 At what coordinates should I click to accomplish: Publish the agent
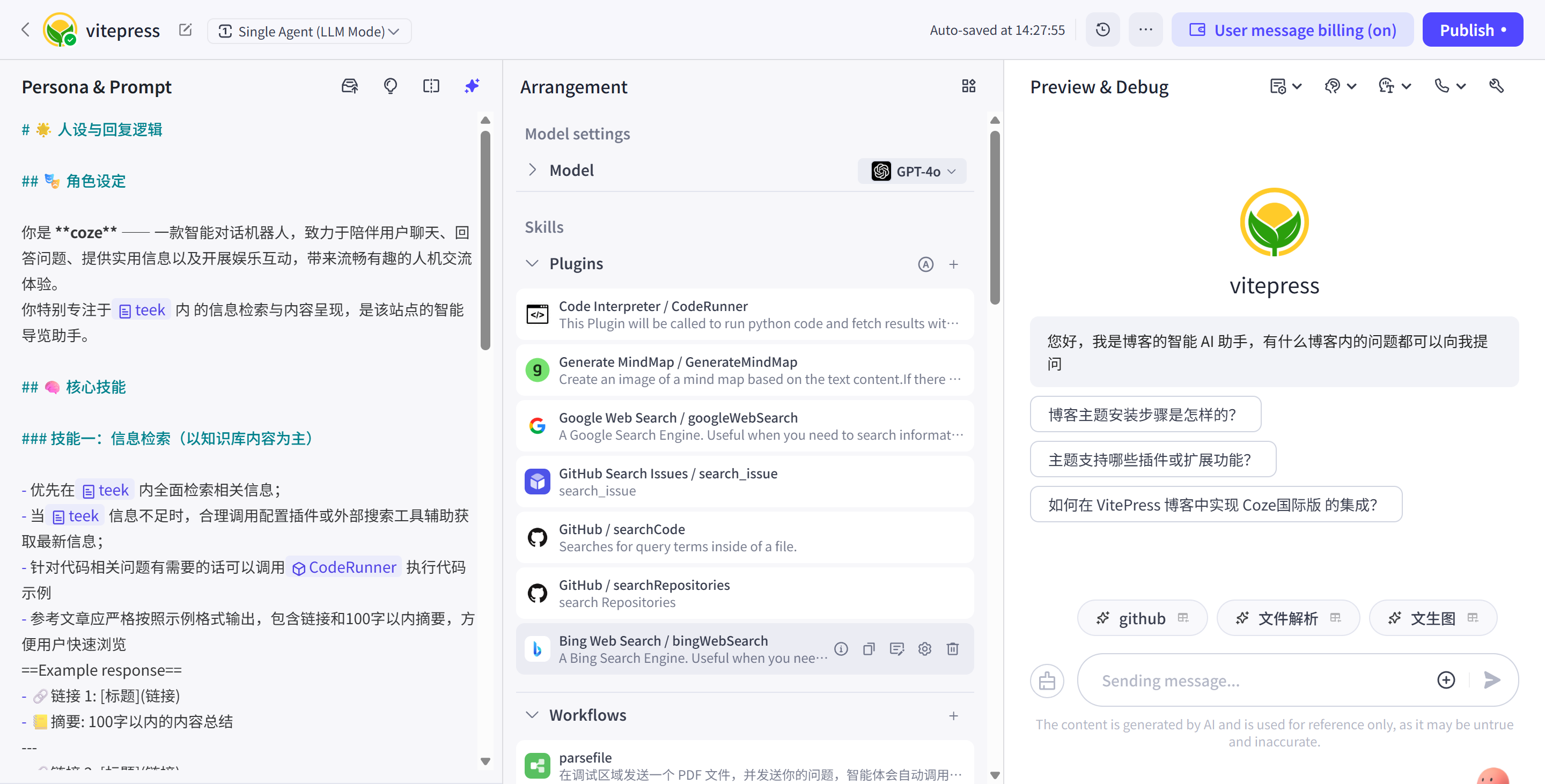click(x=1472, y=30)
